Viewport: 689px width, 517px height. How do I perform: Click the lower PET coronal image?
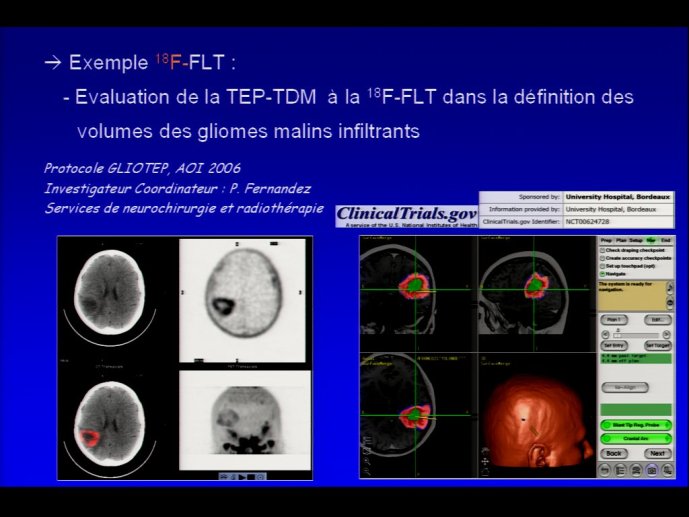click(x=245, y=420)
